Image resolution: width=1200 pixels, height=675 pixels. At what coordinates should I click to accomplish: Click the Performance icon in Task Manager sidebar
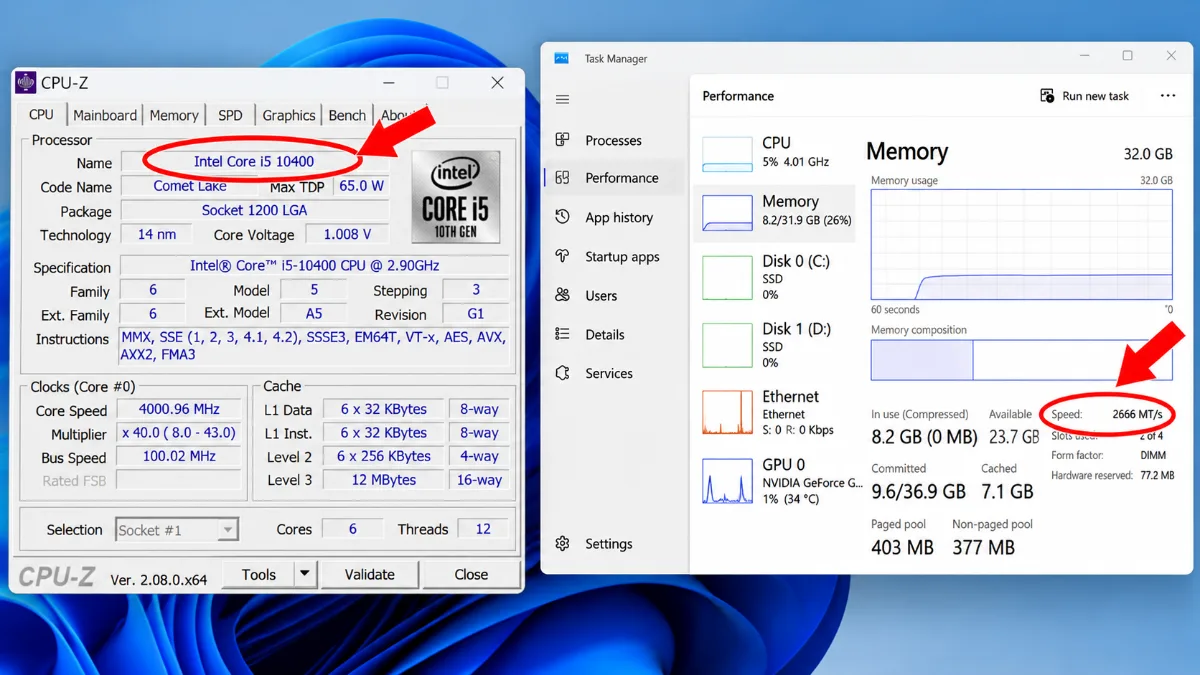coord(562,178)
